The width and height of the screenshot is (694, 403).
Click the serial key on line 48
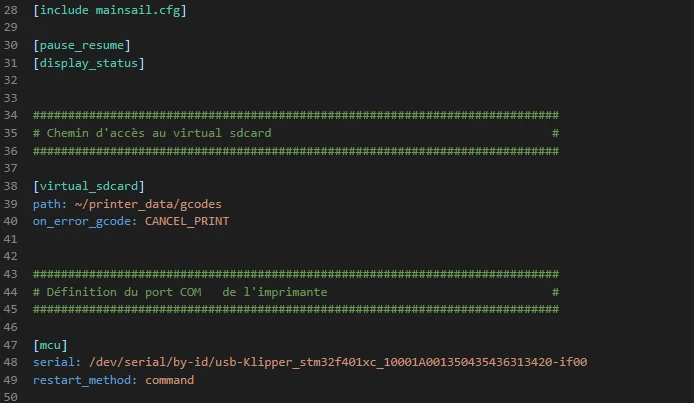coord(57,362)
